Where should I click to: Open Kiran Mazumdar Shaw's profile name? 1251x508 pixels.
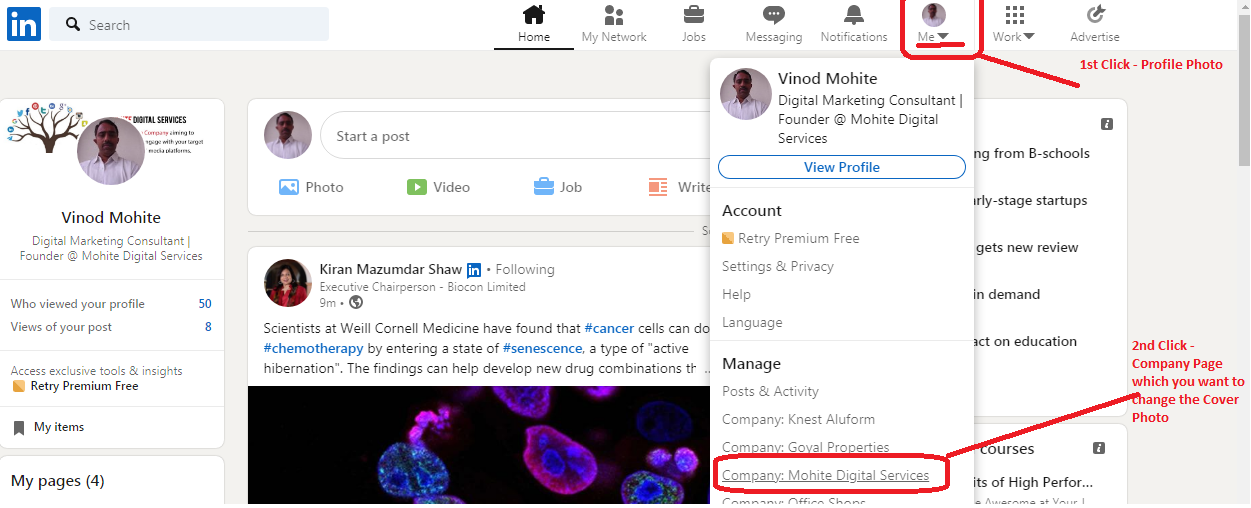391,269
